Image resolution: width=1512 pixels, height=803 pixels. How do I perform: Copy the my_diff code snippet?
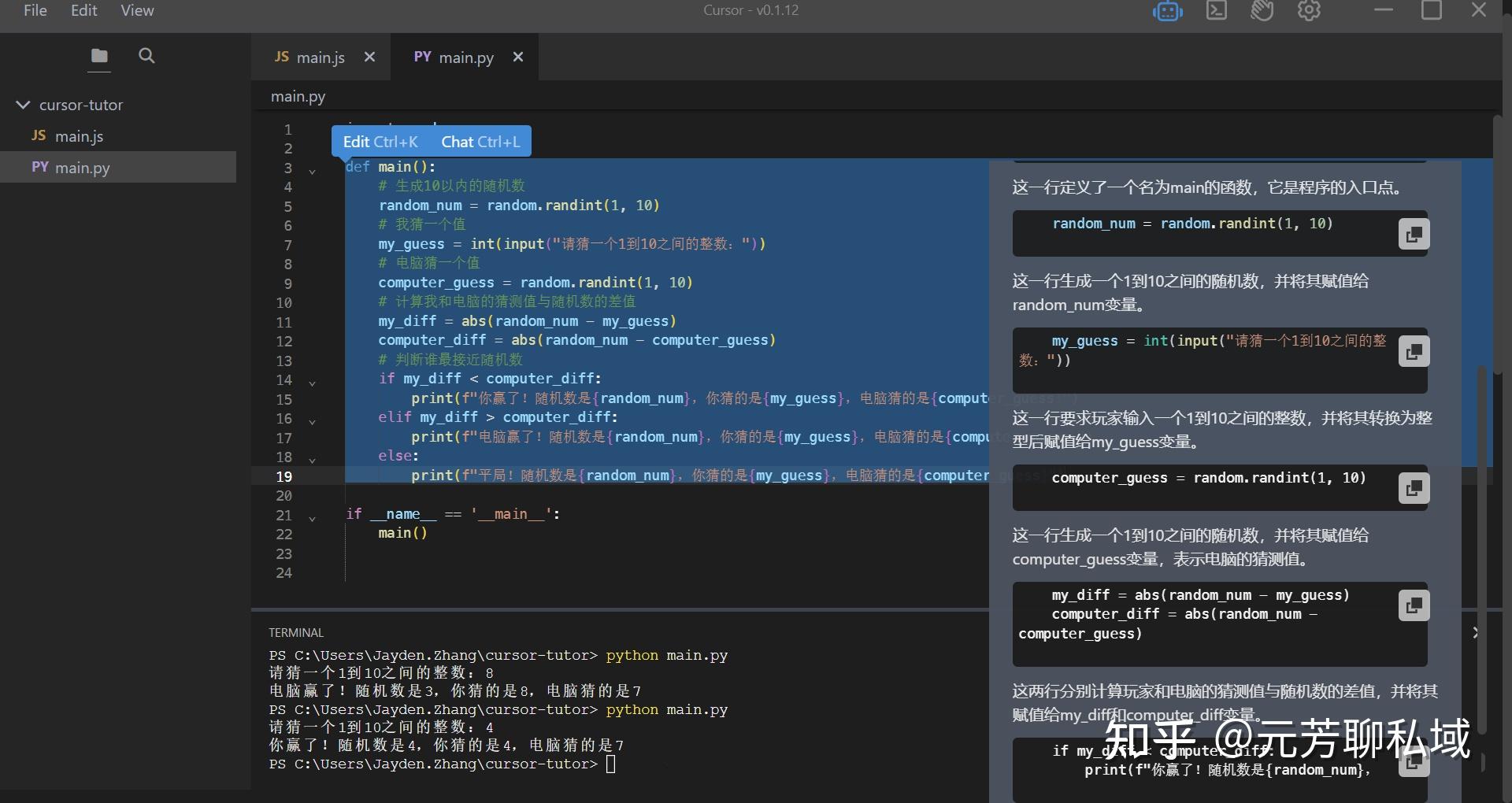coord(1414,605)
